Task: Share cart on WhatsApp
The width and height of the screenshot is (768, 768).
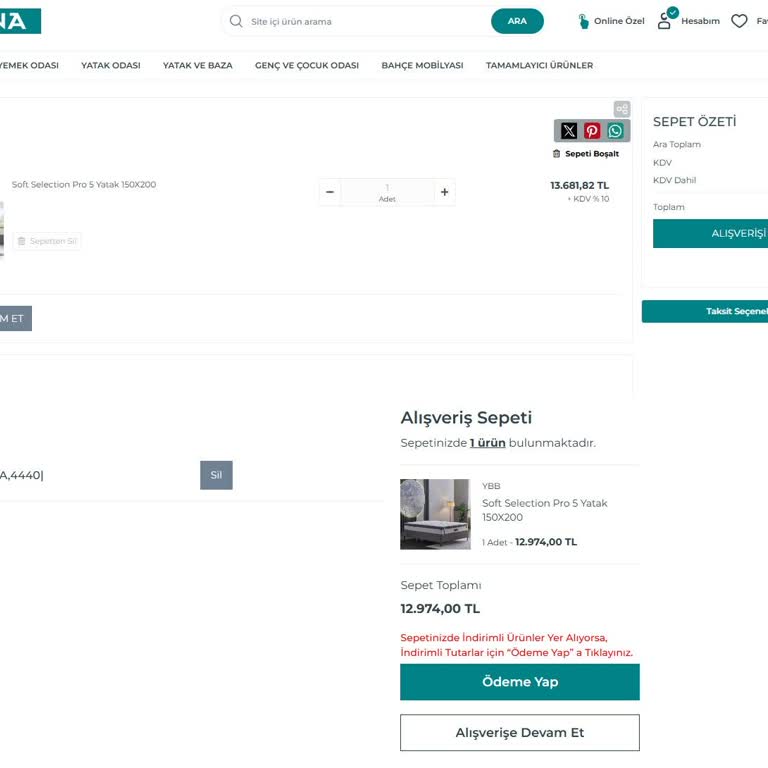Action: [615, 131]
